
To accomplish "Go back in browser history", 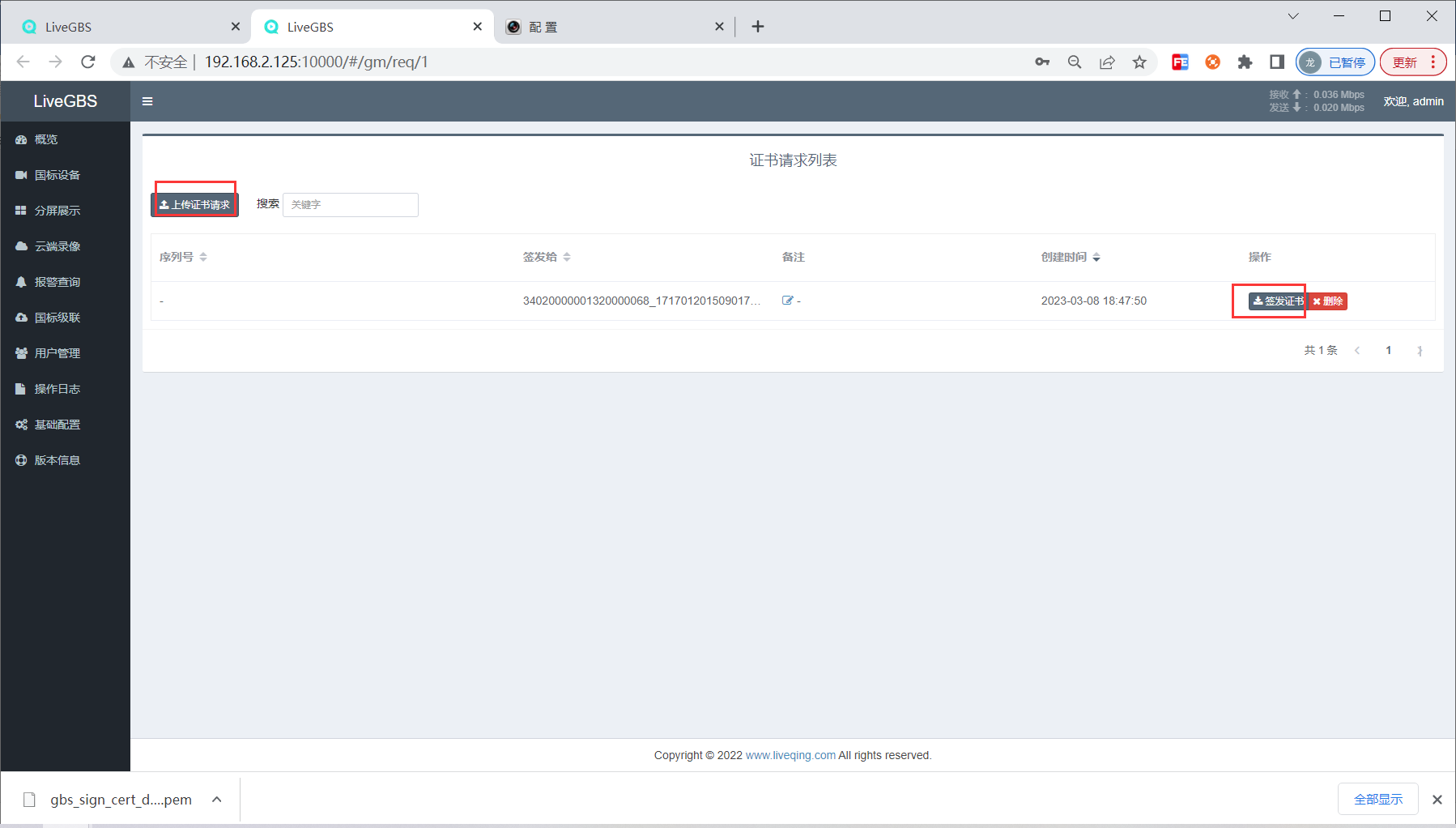I will (x=23, y=62).
